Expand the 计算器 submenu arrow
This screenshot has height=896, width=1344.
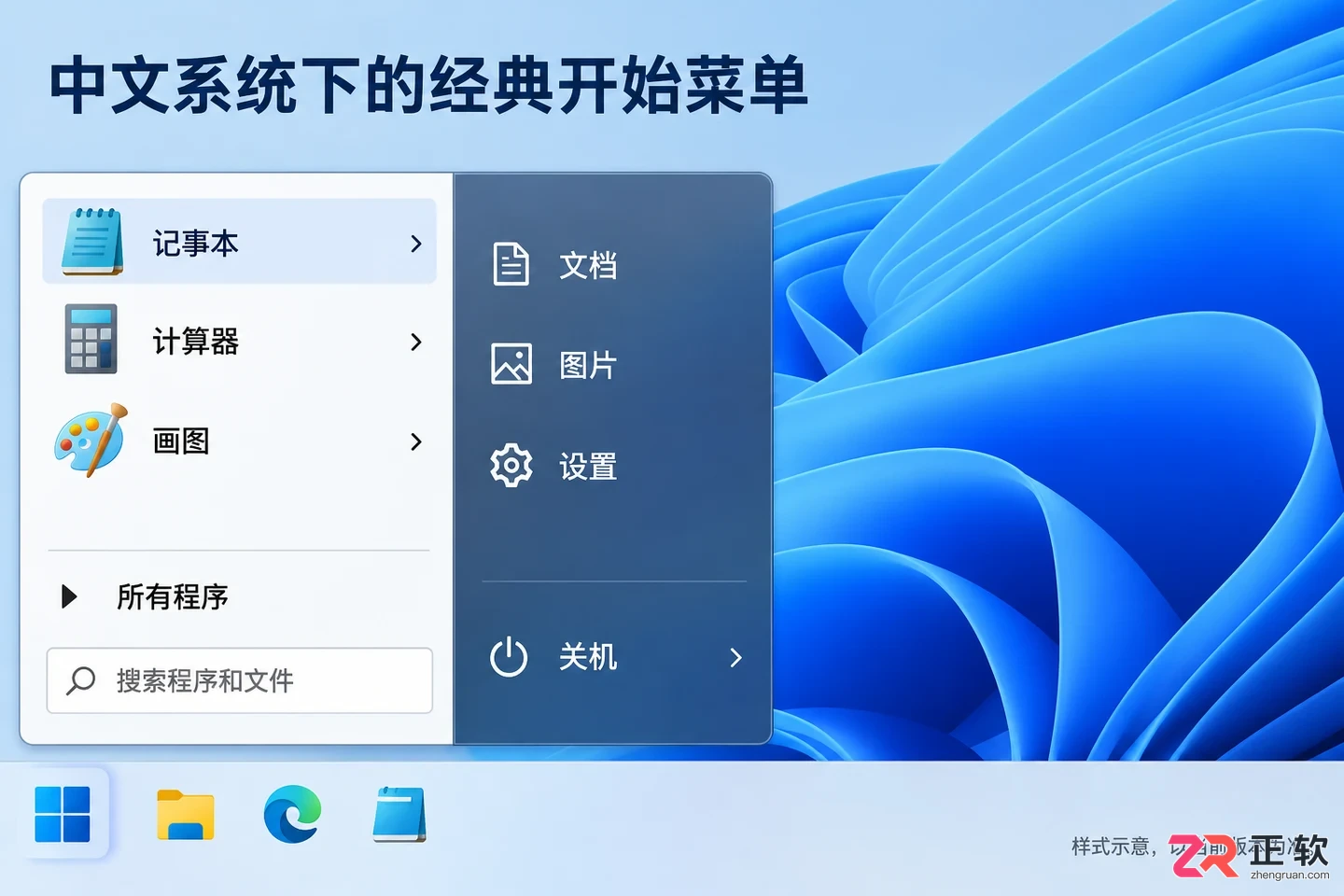(x=416, y=342)
